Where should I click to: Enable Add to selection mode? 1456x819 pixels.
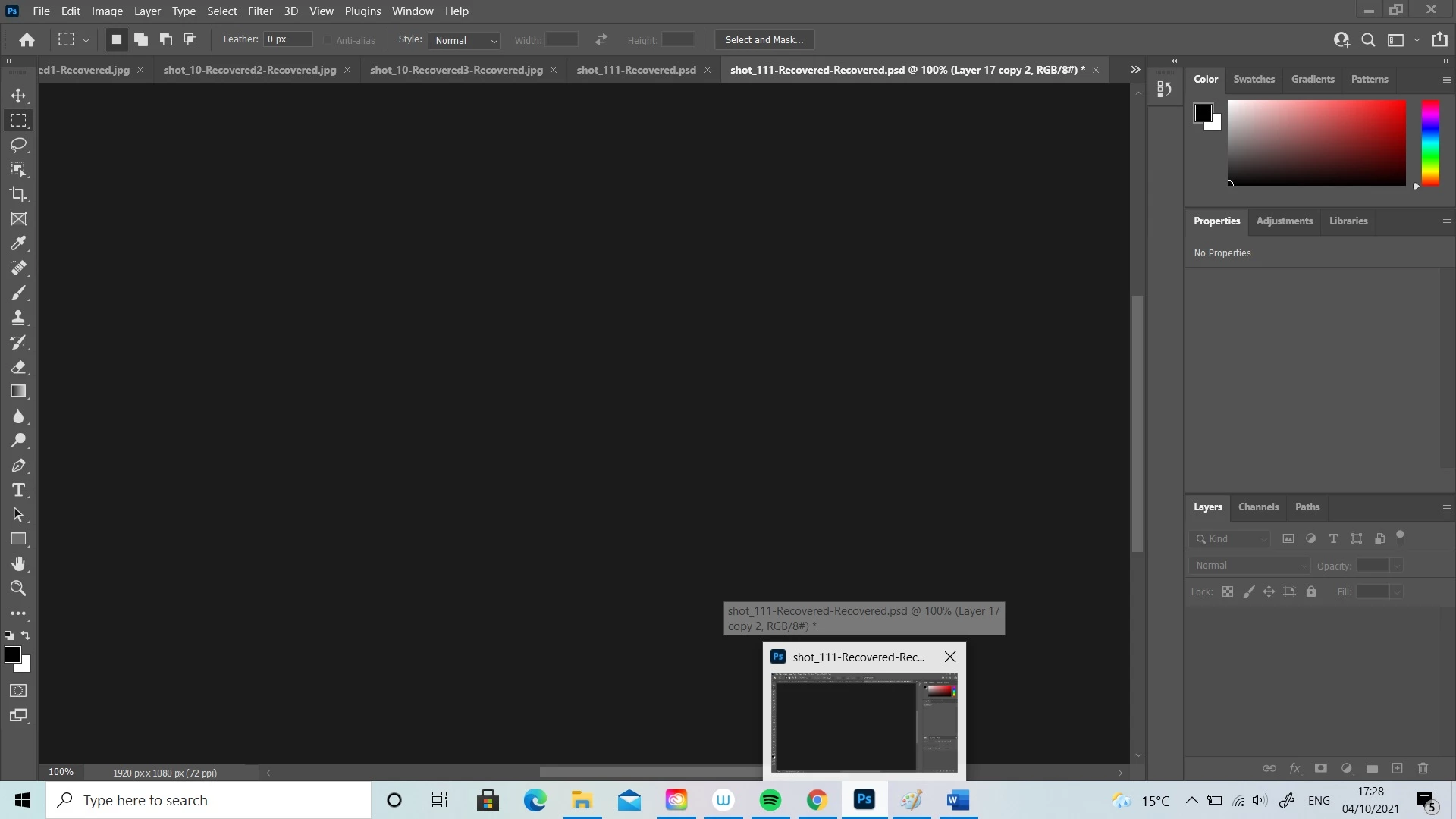[x=141, y=39]
